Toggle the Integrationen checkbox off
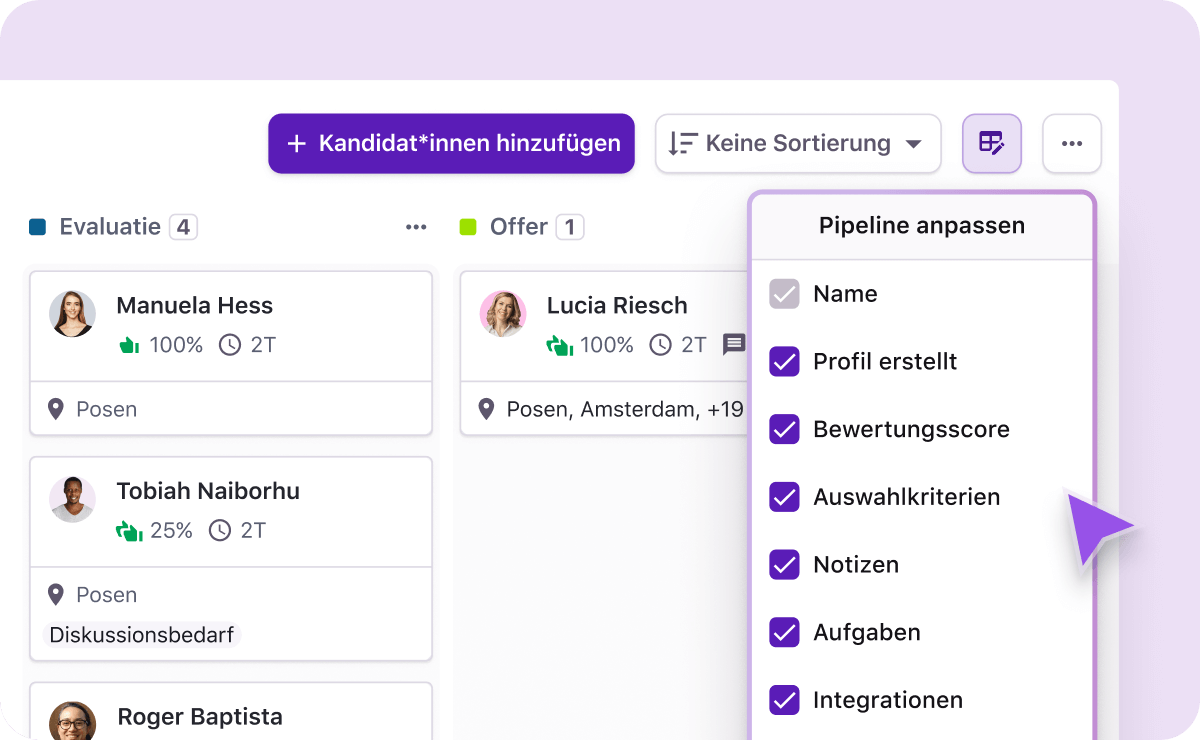 point(785,700)
